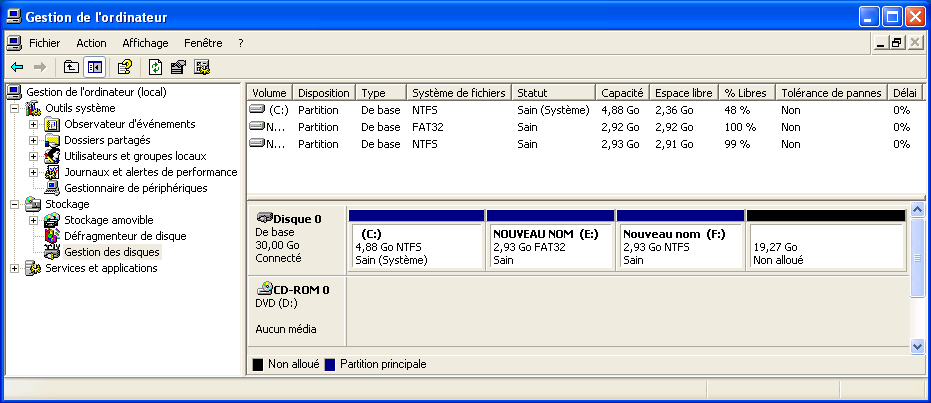Restore the inner MMC child window
This screenshot has height=403, width=931.
click(897, 43)
